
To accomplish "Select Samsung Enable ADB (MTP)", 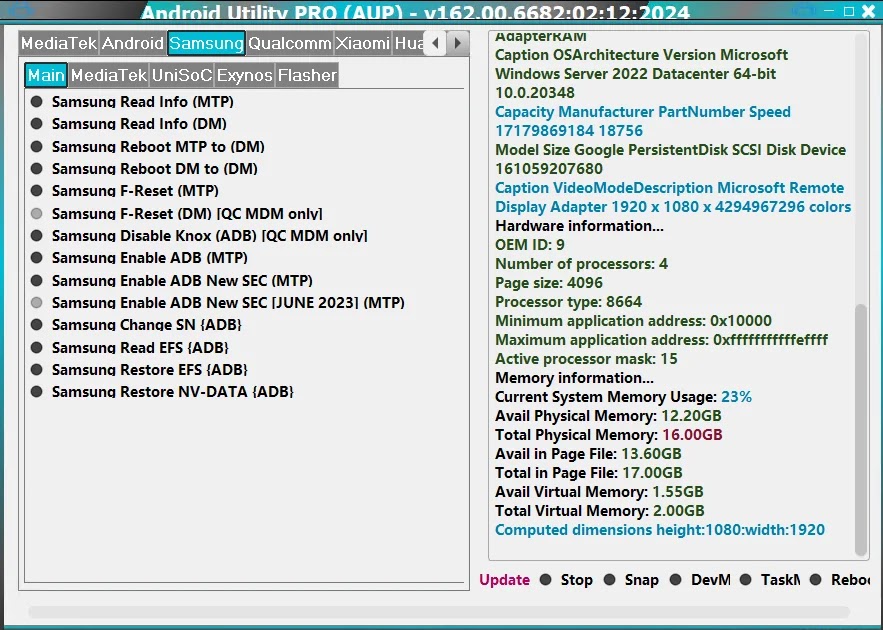I will (140, 258).
